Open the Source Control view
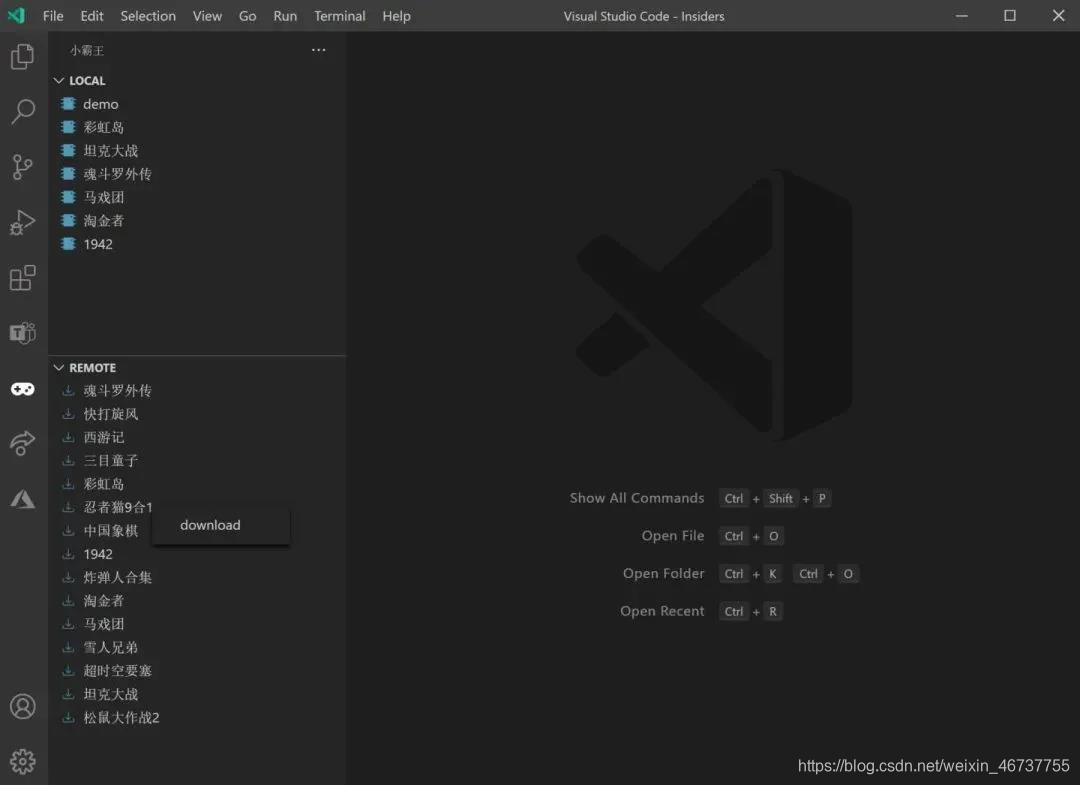Image resolution: width=1080 pixels, height=785 pixels. [23, 167]
